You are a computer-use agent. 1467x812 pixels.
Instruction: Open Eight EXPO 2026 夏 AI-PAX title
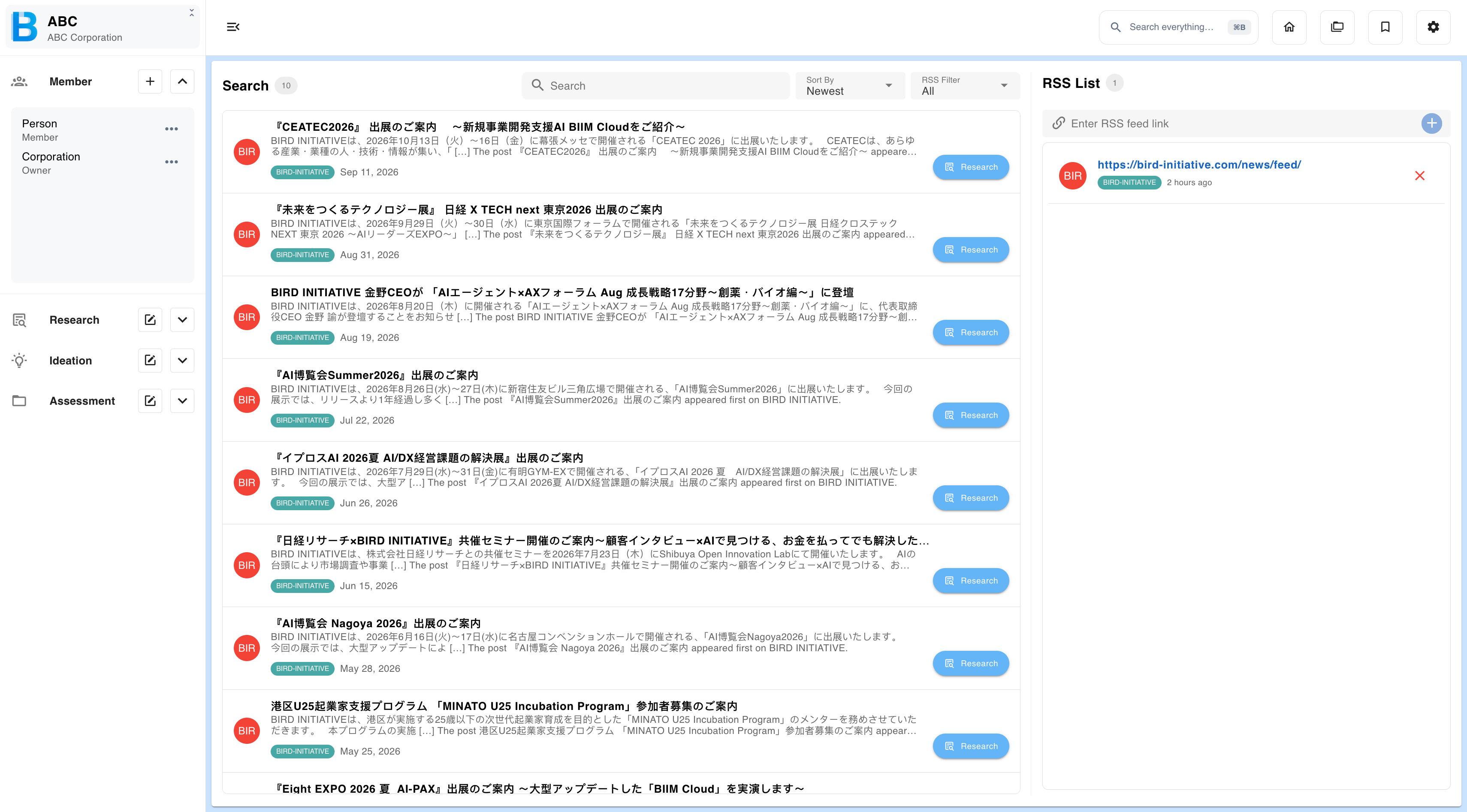click(537, 789)
